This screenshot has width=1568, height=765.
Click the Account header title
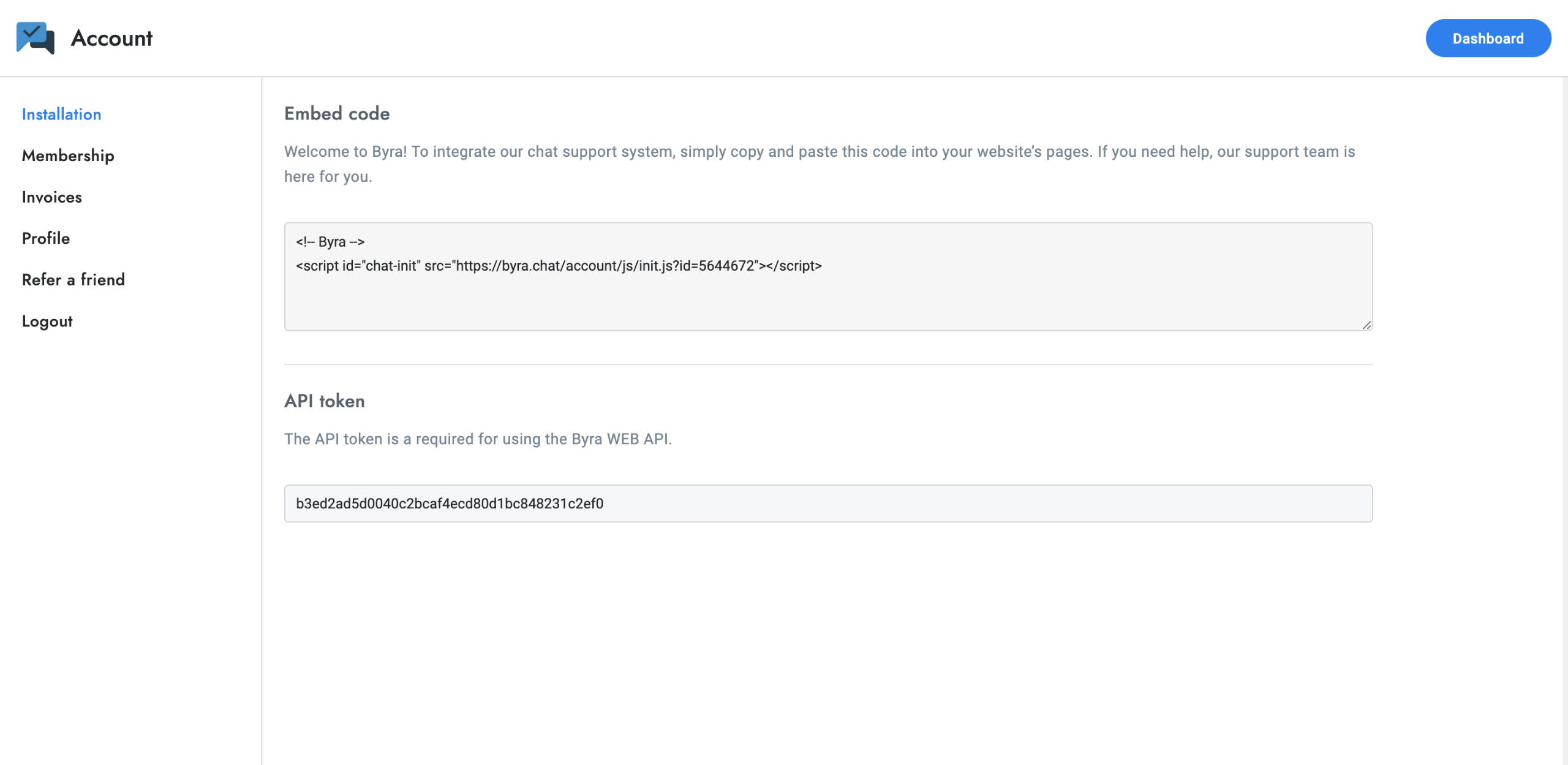[111, 38]
